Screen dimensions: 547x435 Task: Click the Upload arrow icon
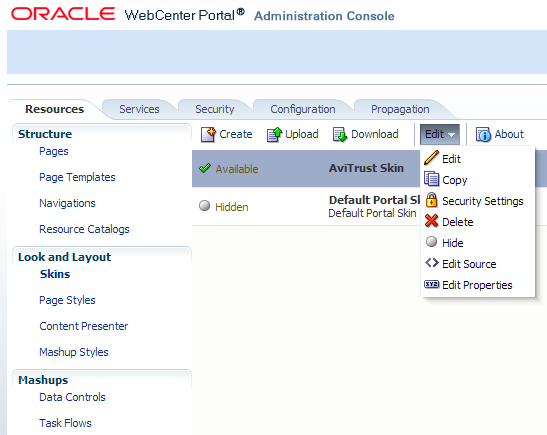click(274, 134)
